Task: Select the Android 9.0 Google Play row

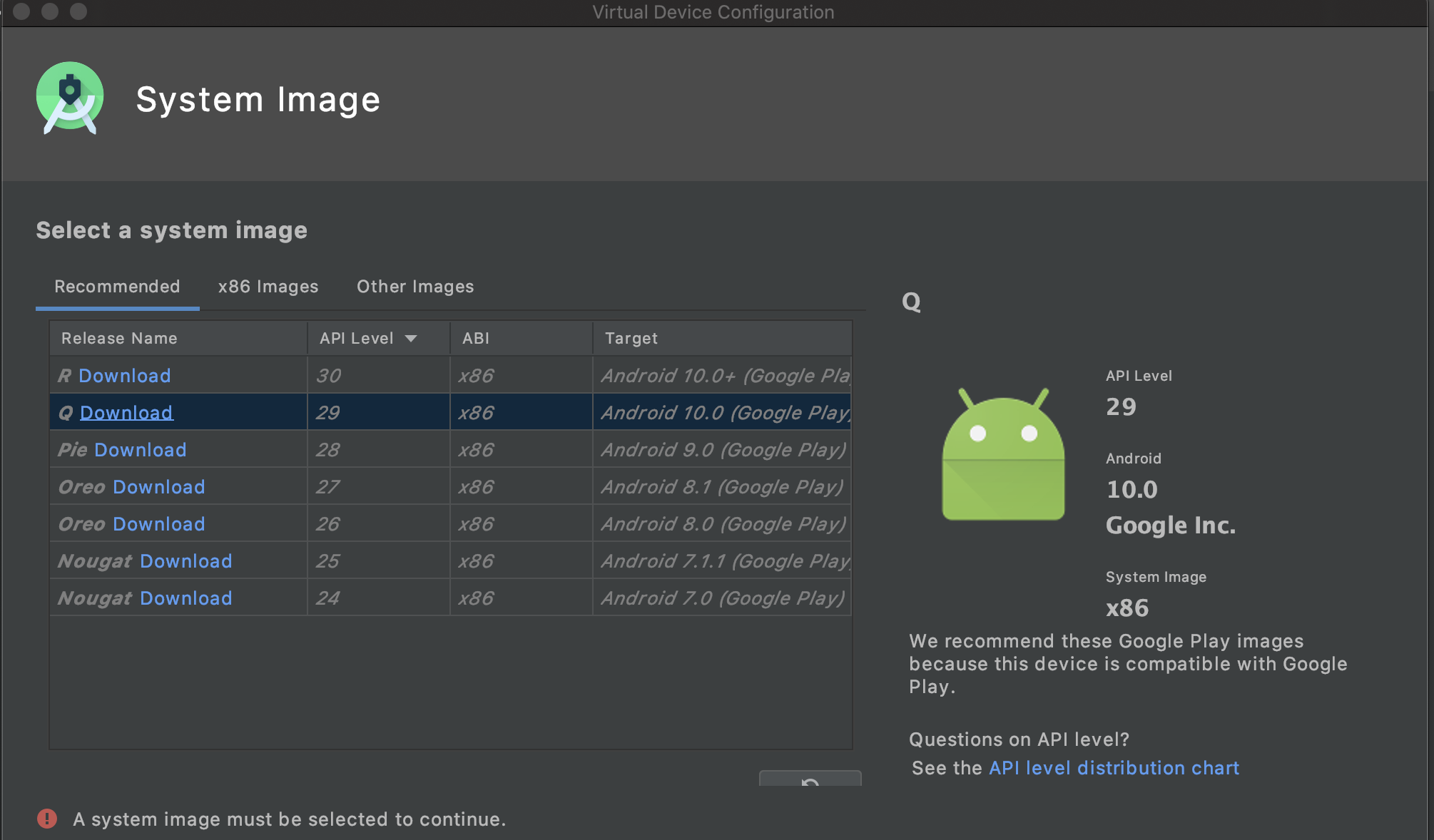Action: [722, 450]
